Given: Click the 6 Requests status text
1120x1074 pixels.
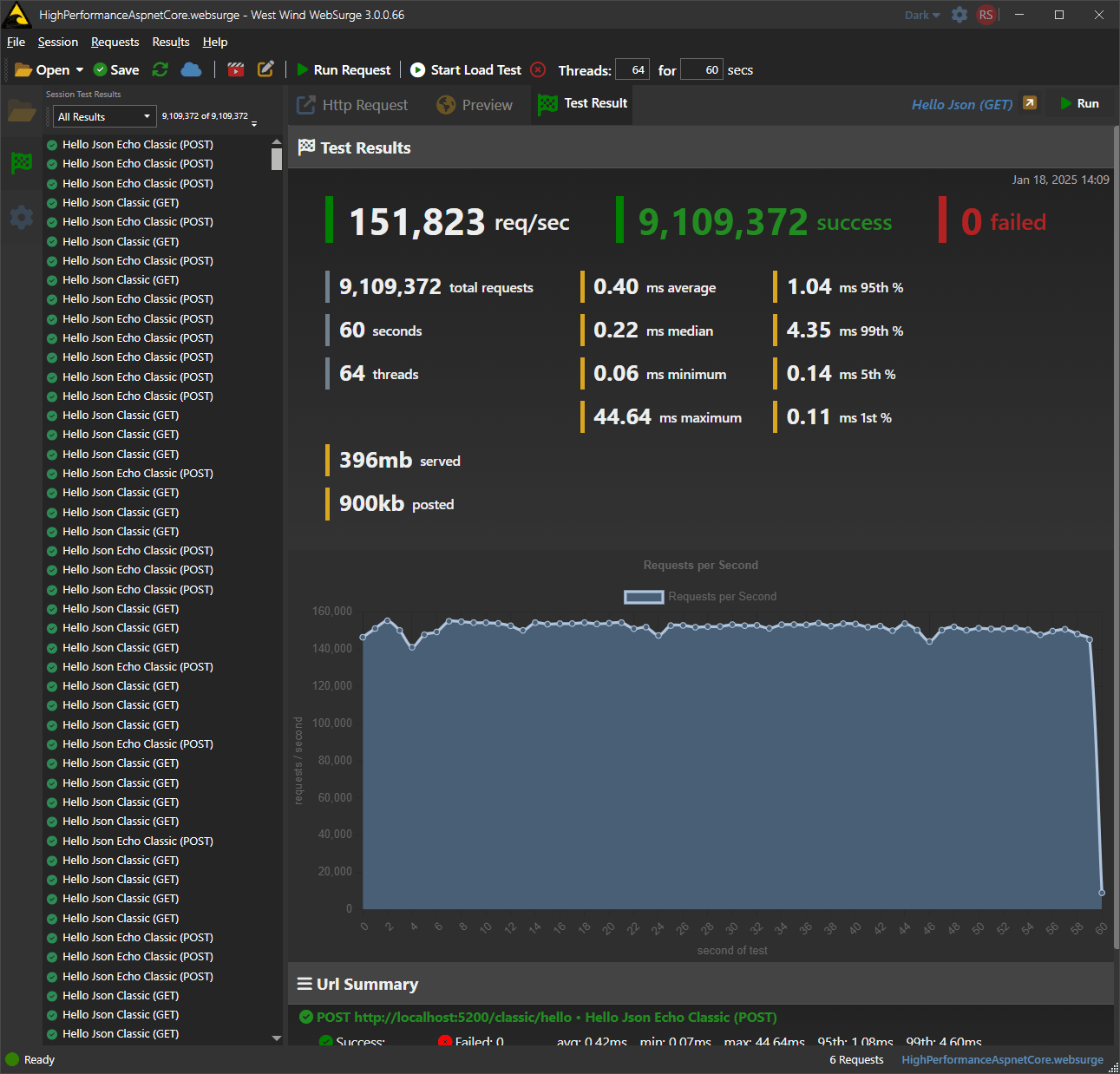Looking at the screenshot, I should click(856, 1059).
